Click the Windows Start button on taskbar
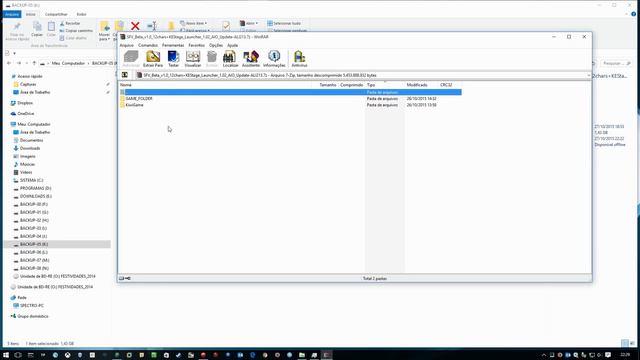Screen dimensions: 640x360 6,355
